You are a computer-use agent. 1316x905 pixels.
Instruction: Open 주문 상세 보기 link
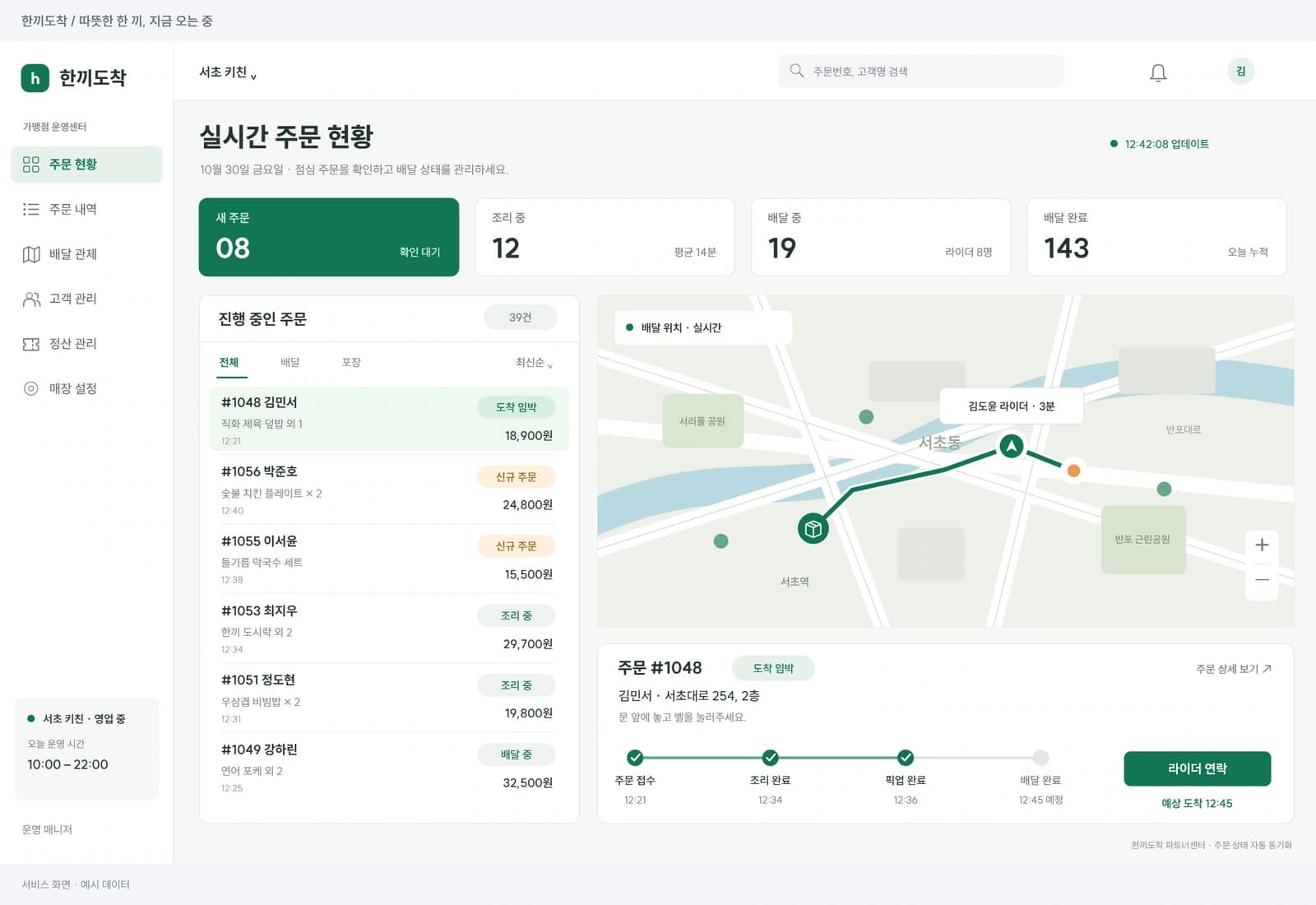coord(1233,669)
